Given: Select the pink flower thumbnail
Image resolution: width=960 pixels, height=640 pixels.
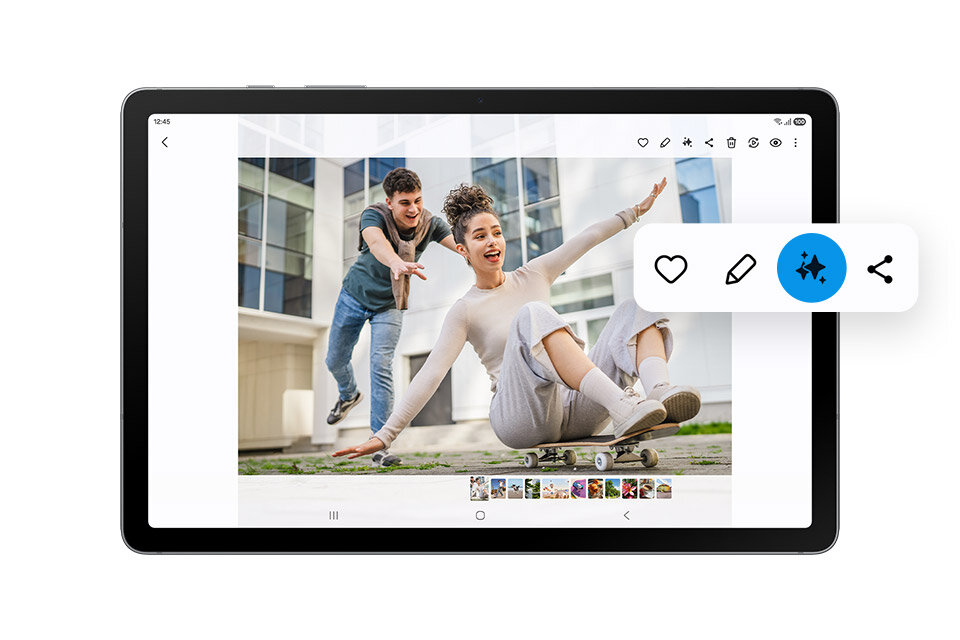Looking at the screenshot, I should [629, 488].
